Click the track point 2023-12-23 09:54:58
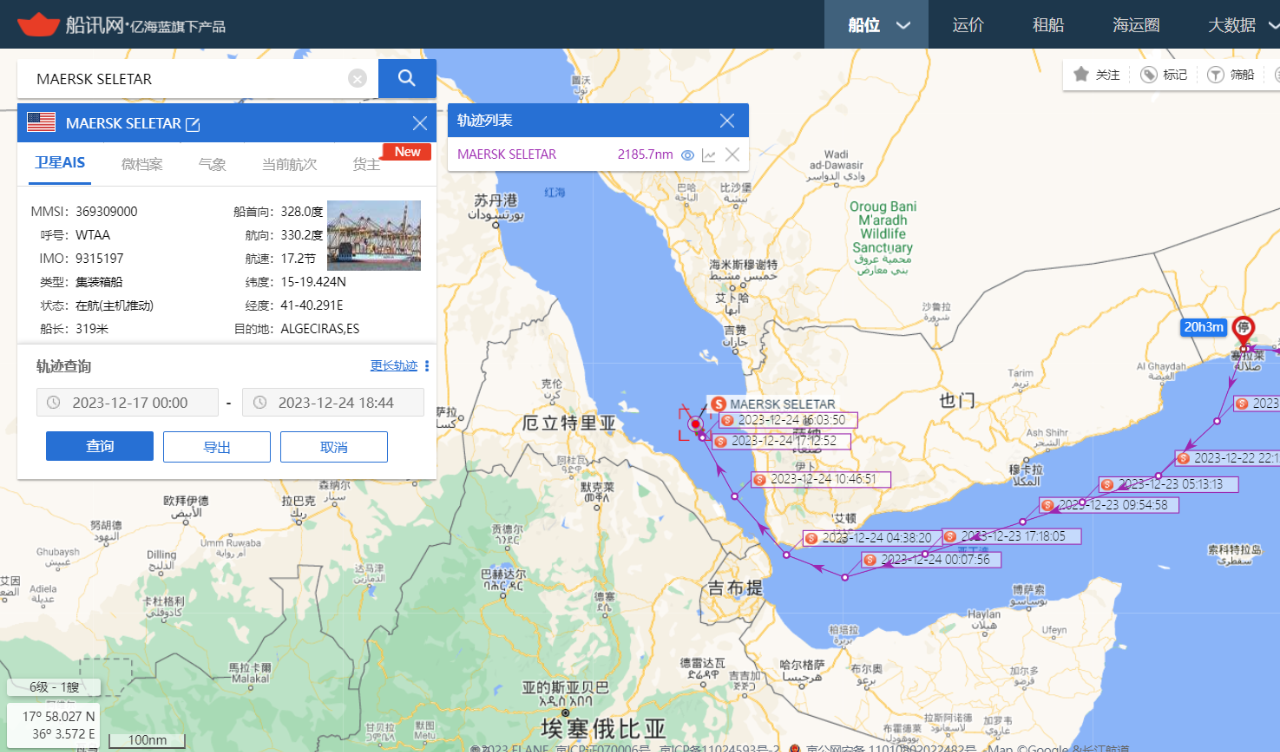Viewport: 1280px width, 752px height. (x=1109, y=505)
